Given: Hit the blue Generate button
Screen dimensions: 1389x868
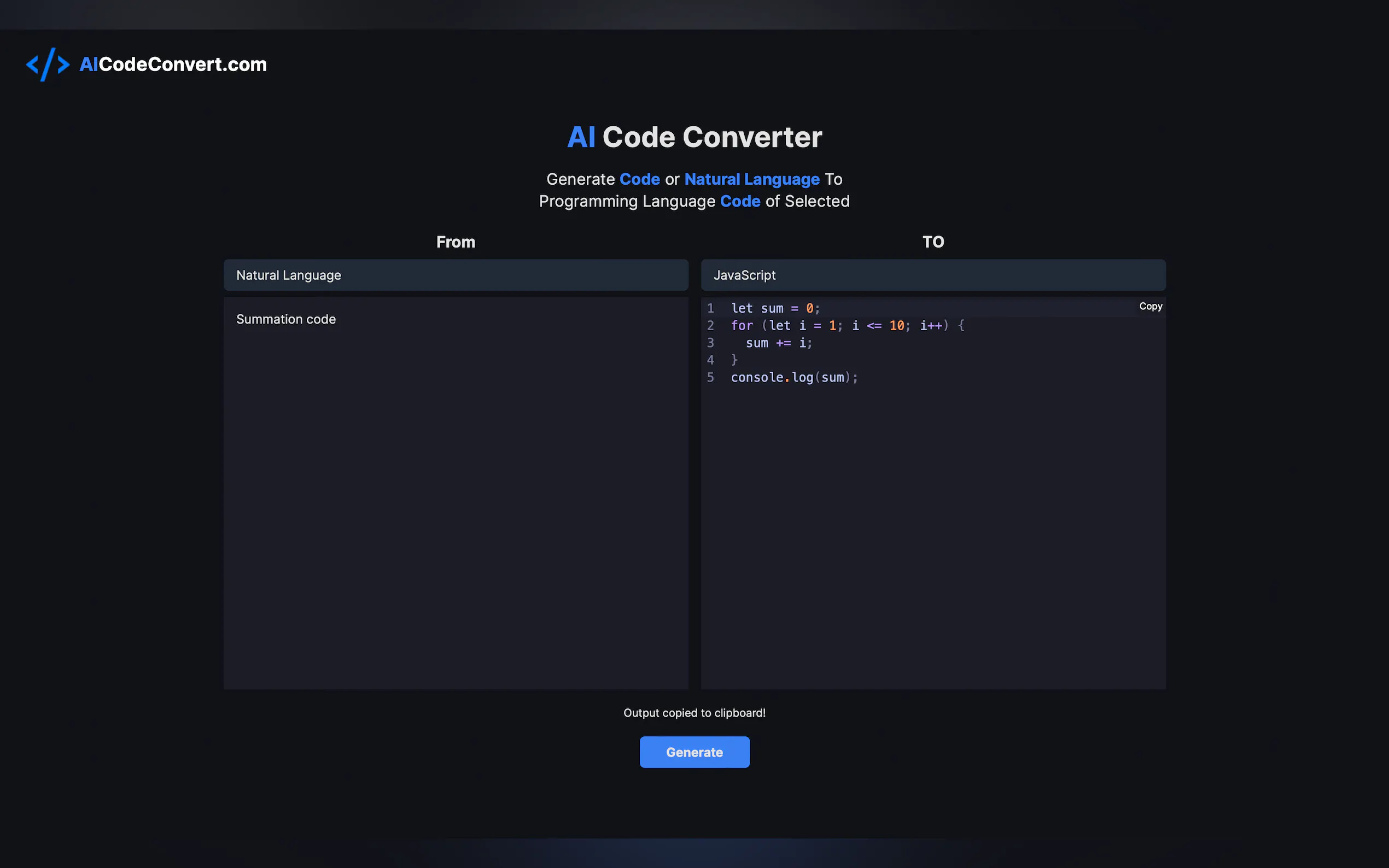Looking at the screenshot, I should click(x=694, y=752).
